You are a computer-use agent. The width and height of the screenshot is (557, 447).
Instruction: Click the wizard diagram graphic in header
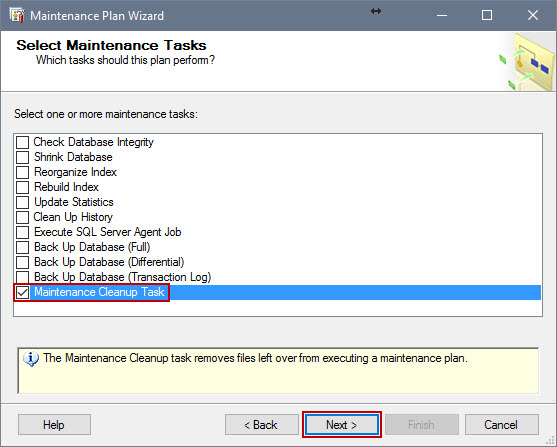click(527, 62)
